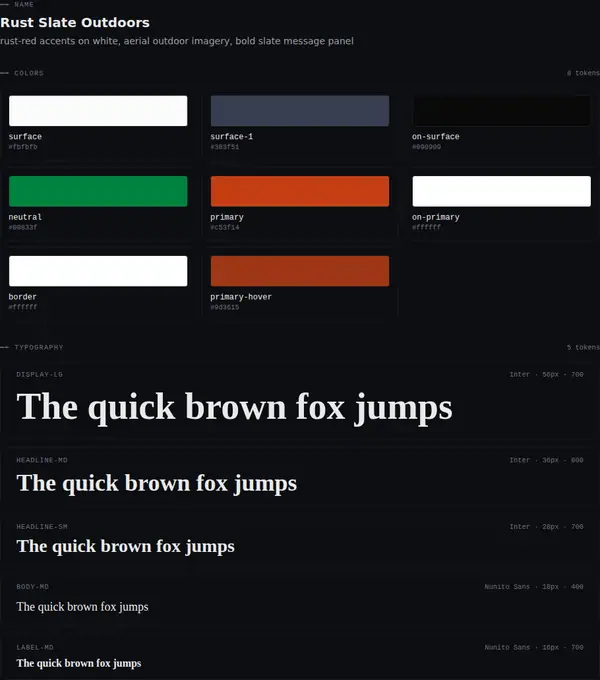This screenshot has height=680, width=600.
Task: Select the LABEL-MD bold sample text
Action: (79, 663)
